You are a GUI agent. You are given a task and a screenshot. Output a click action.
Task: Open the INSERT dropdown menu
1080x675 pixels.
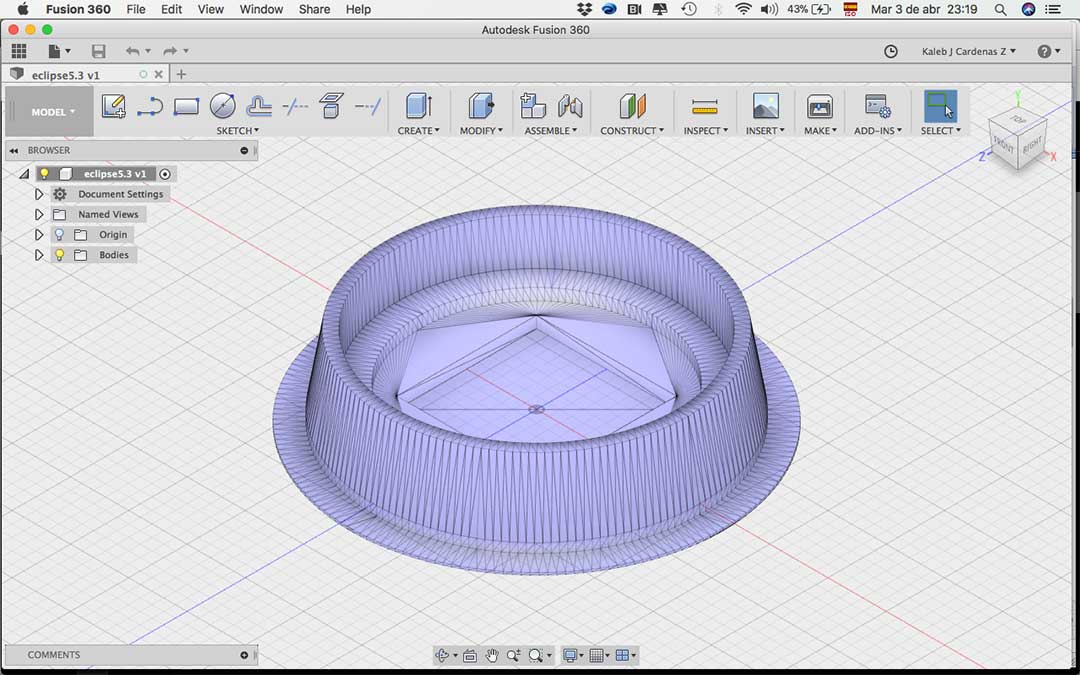pos(765,130)
